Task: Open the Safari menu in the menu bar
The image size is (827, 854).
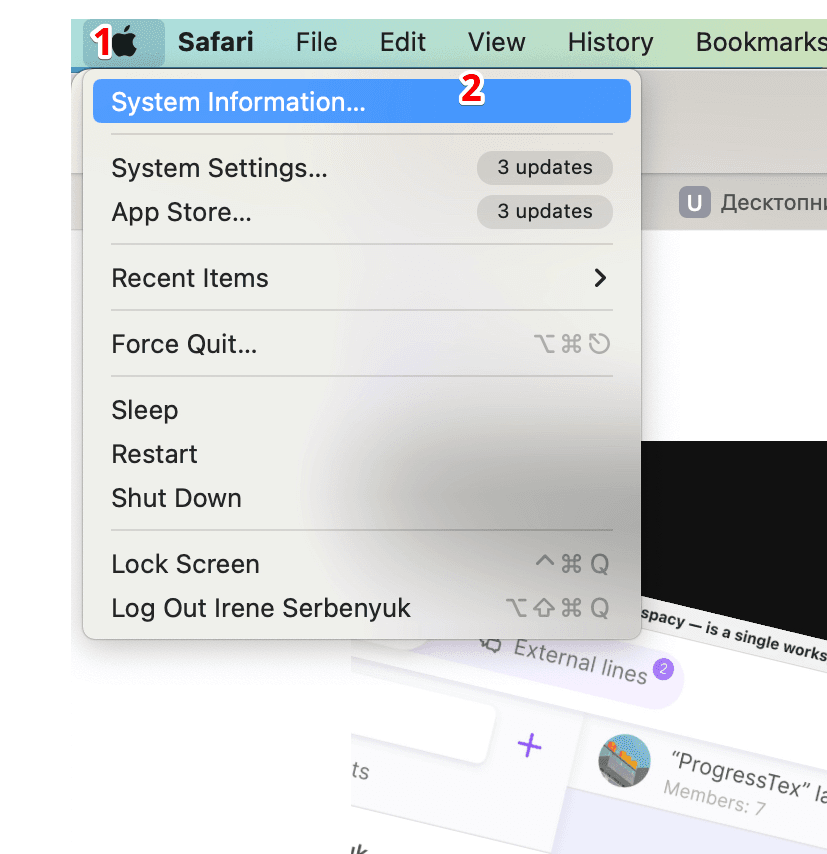Action: coord(215,43)
